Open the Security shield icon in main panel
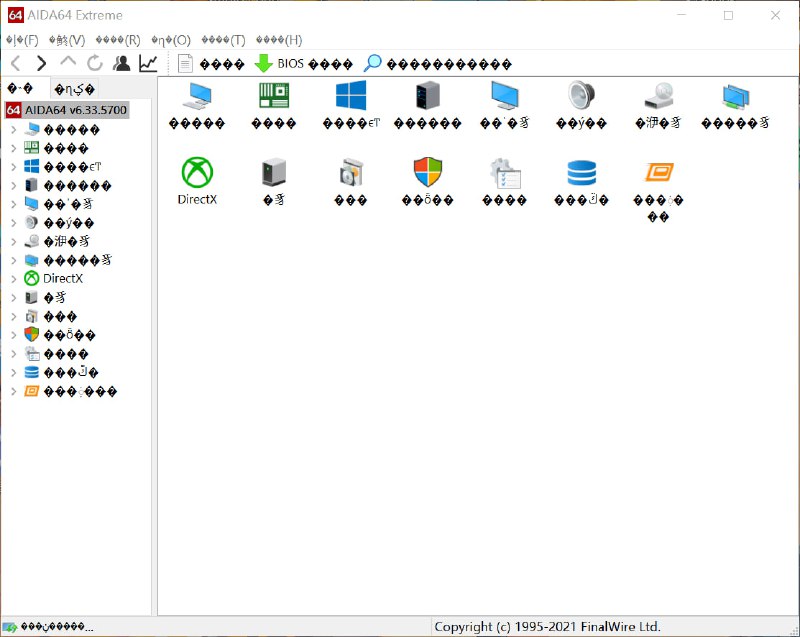Viewport: 800px width, 637px height. coord(428,172)
